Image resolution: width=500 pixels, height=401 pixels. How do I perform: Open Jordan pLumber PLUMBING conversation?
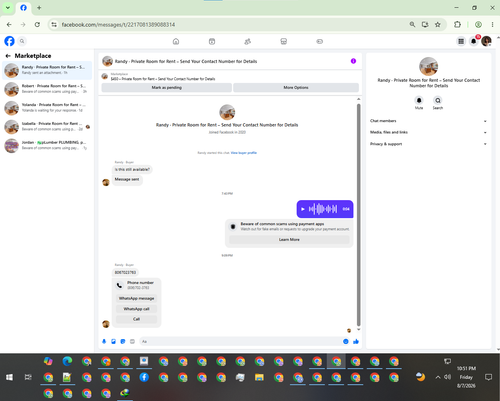coord(47,145)
